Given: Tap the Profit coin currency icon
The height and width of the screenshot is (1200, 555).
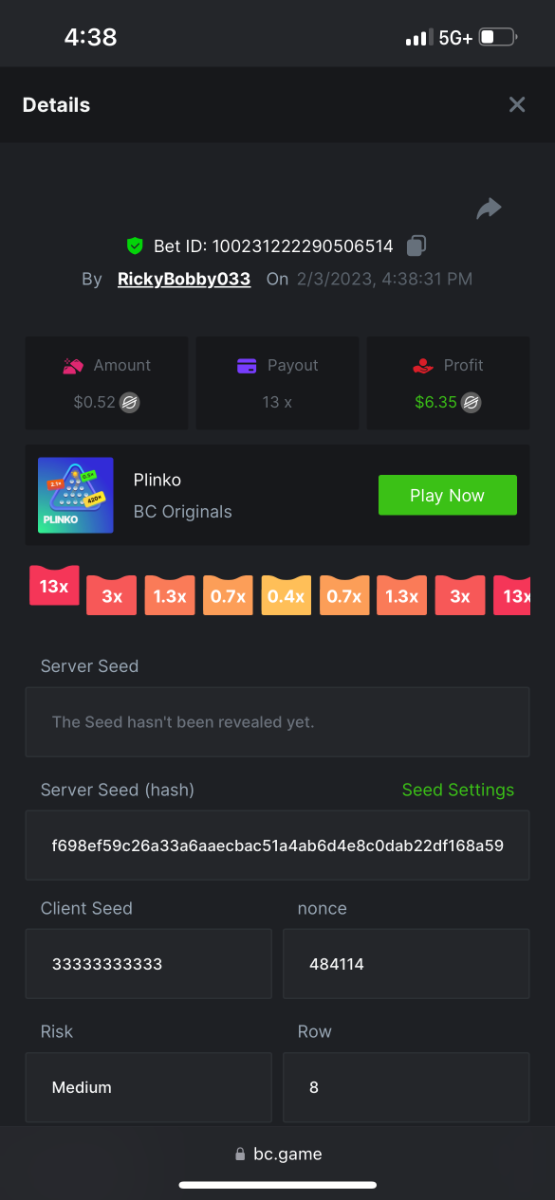Looking at the screenshot, I should tap(471, 403).
